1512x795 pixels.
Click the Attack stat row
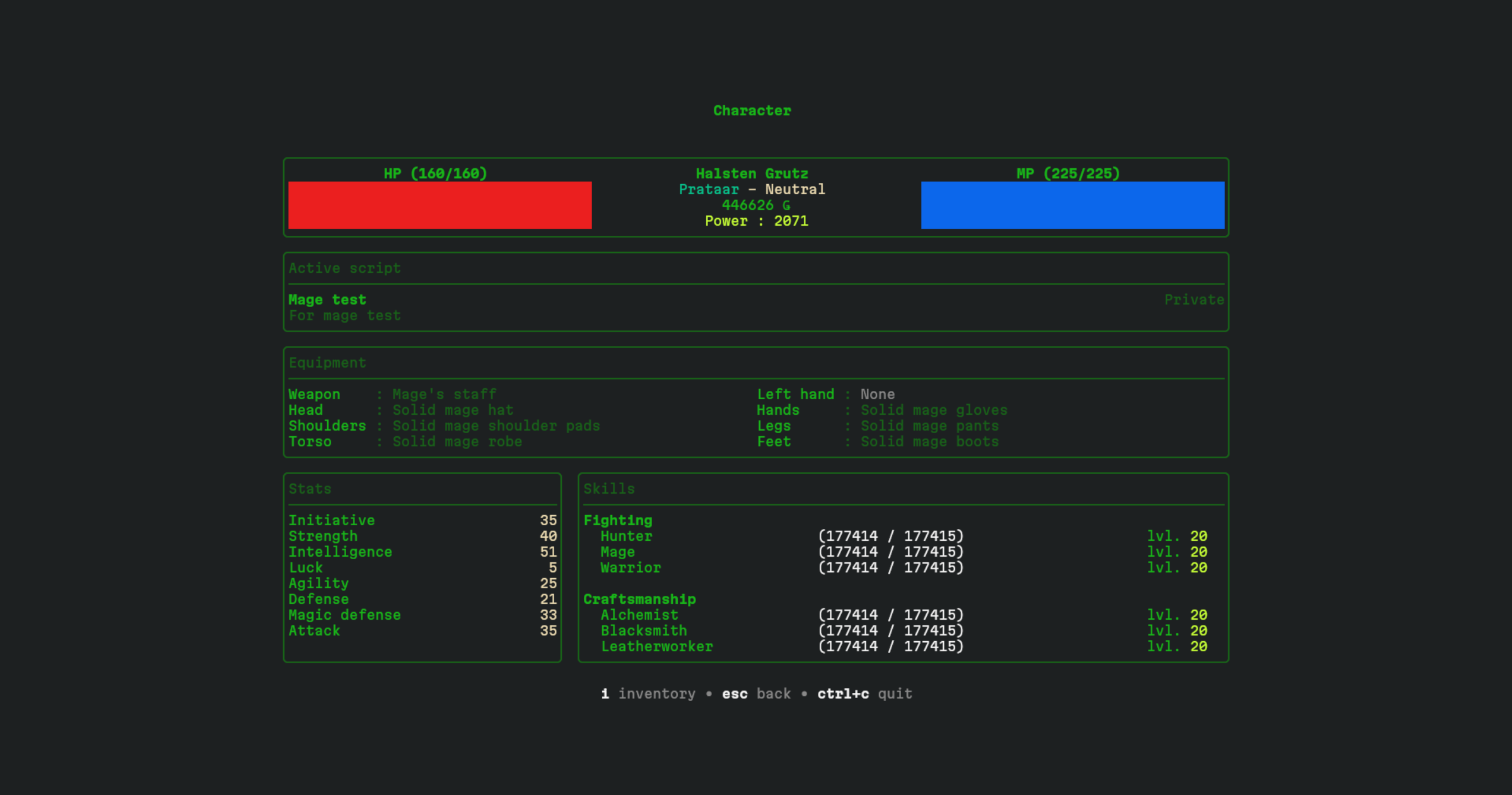coord(422,630)
